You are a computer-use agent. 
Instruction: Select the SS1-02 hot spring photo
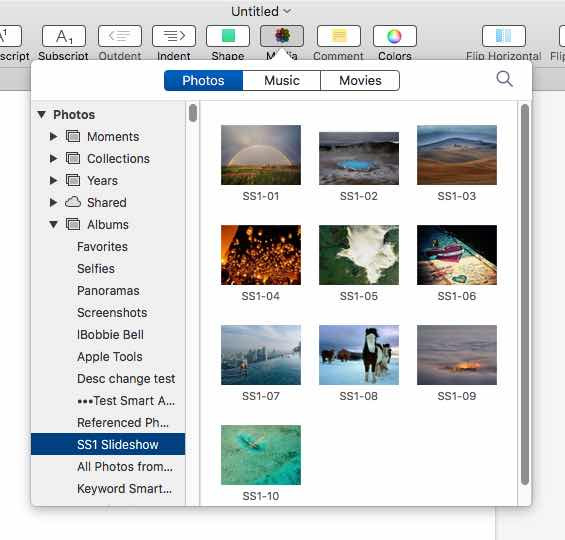(359, 158)
